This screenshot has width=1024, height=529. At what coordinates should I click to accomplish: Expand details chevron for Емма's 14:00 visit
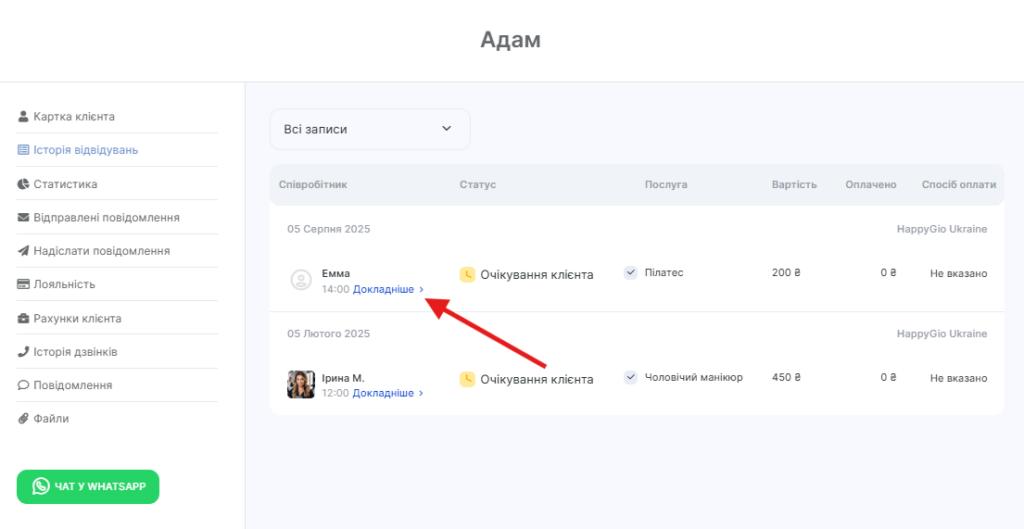(x=422, y=290)
